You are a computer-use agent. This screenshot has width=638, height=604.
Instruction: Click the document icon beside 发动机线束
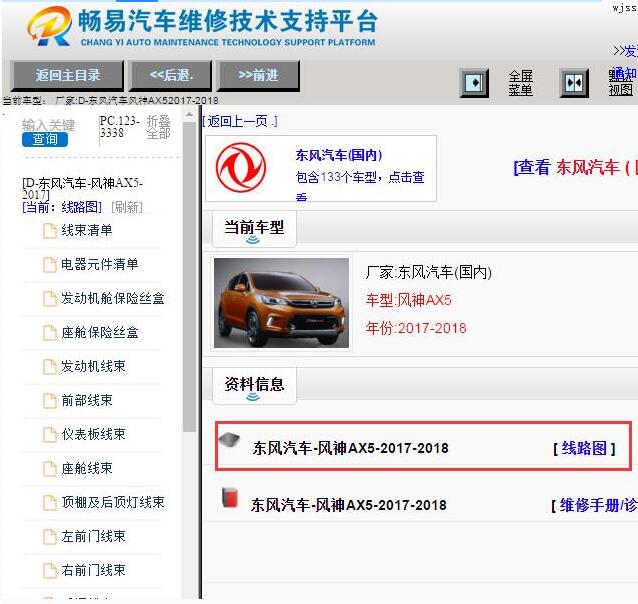pyautogui.click(x=50, y=367)
